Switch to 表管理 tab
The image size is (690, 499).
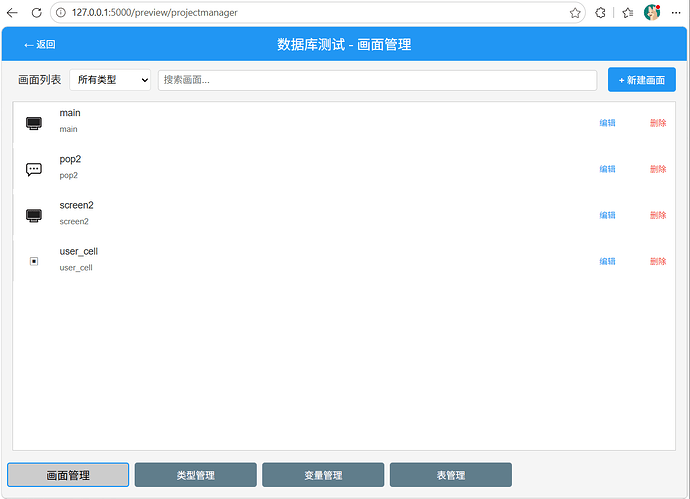pyautogui.click(x=451, y=475)
